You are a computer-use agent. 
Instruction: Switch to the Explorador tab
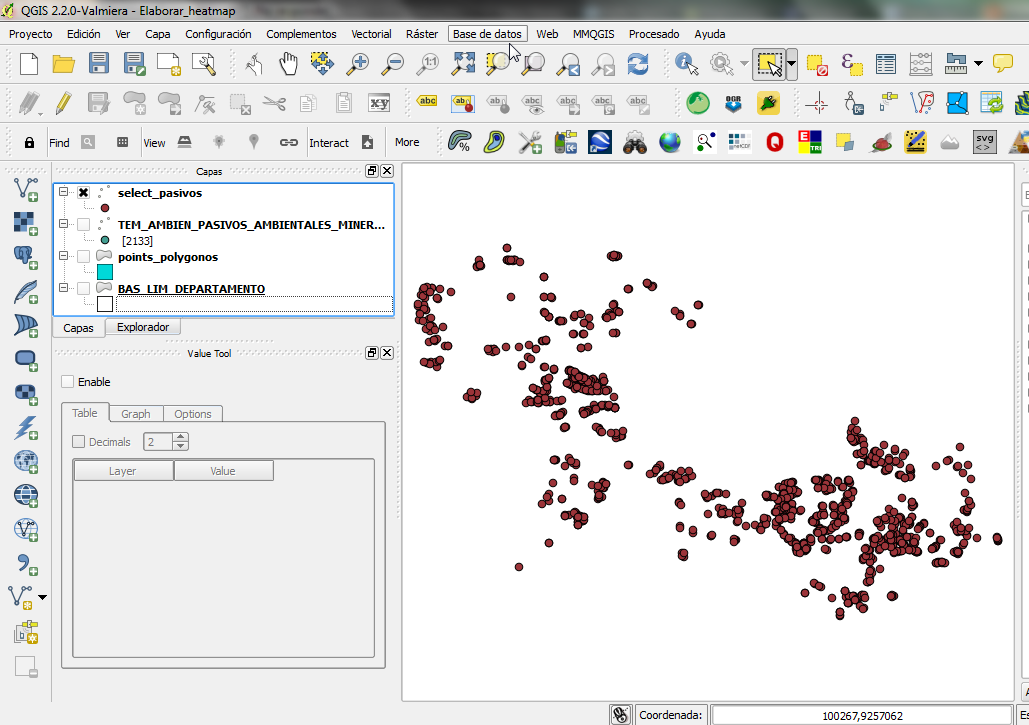142,327
